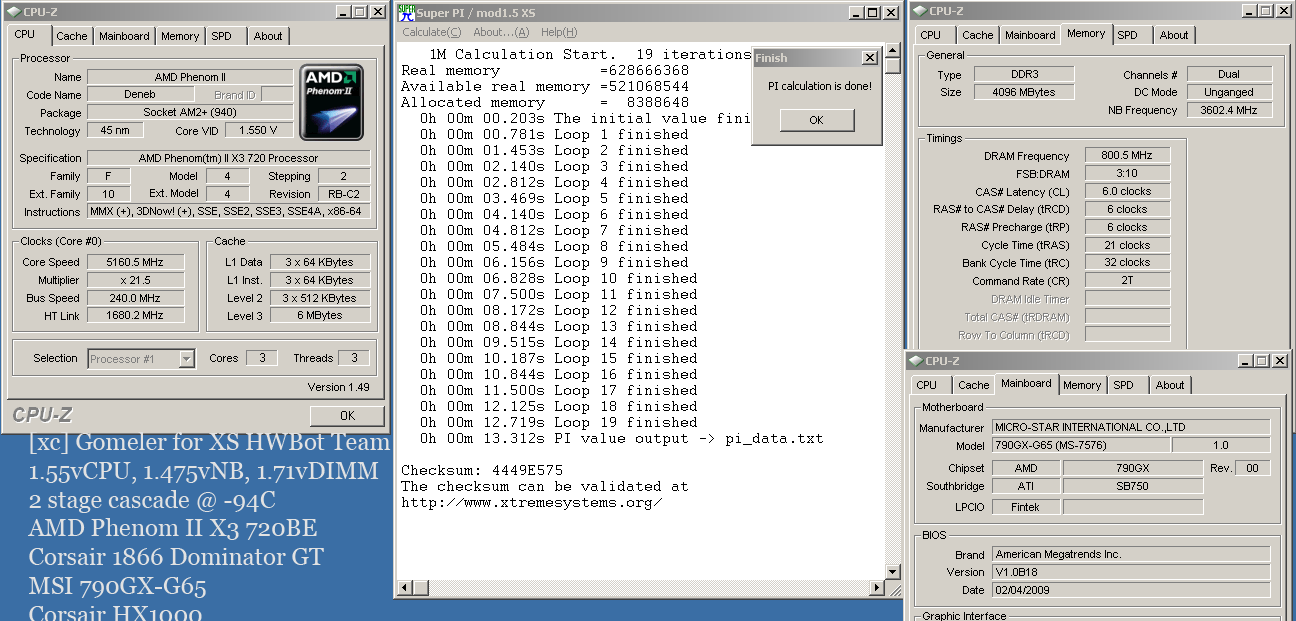Close the Finish dialog with its X button
Image resolution: width=1296 pixels, height=621 pixels.
pos(869,58)
